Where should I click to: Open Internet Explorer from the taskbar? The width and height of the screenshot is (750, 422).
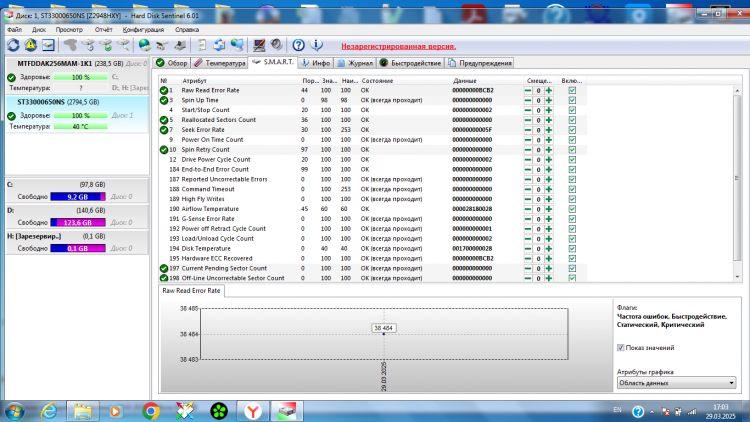pos(49,411)
